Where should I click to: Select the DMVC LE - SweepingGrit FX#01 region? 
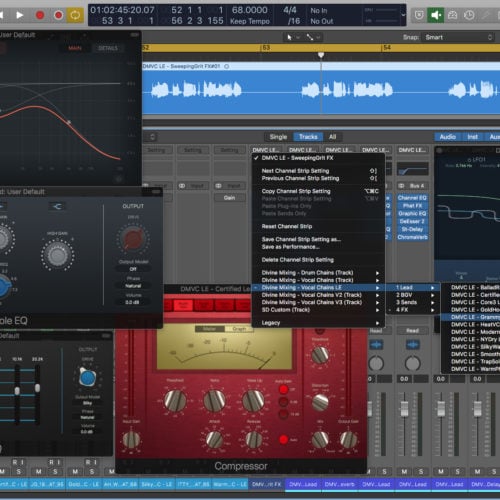tap(321, 88)
